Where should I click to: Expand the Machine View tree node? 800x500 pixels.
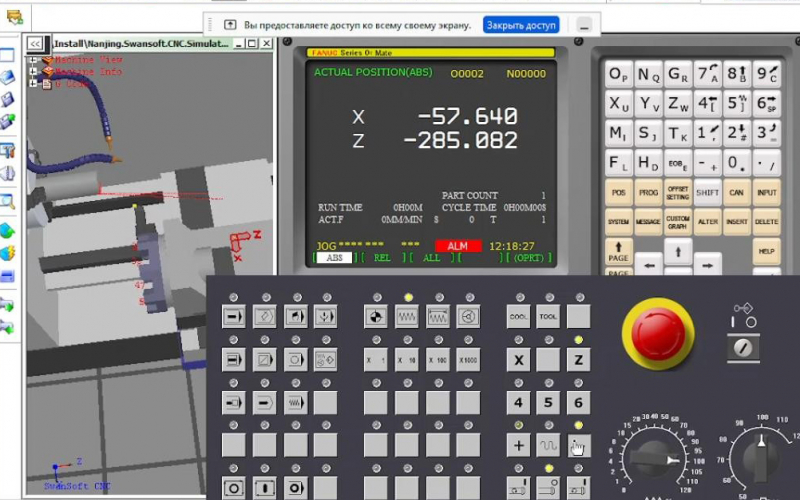tap(33, 59)
